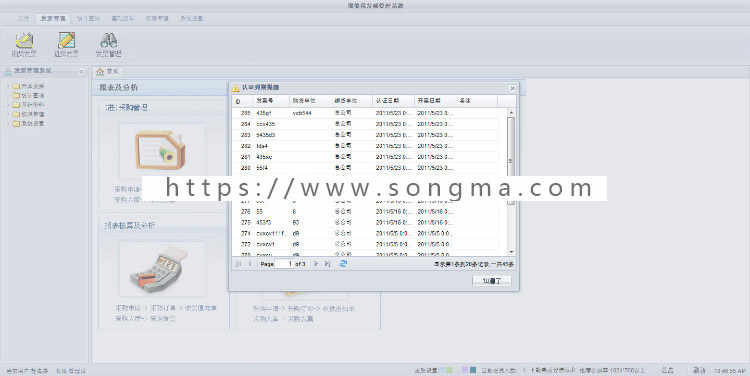Click the page number input field

285,264
